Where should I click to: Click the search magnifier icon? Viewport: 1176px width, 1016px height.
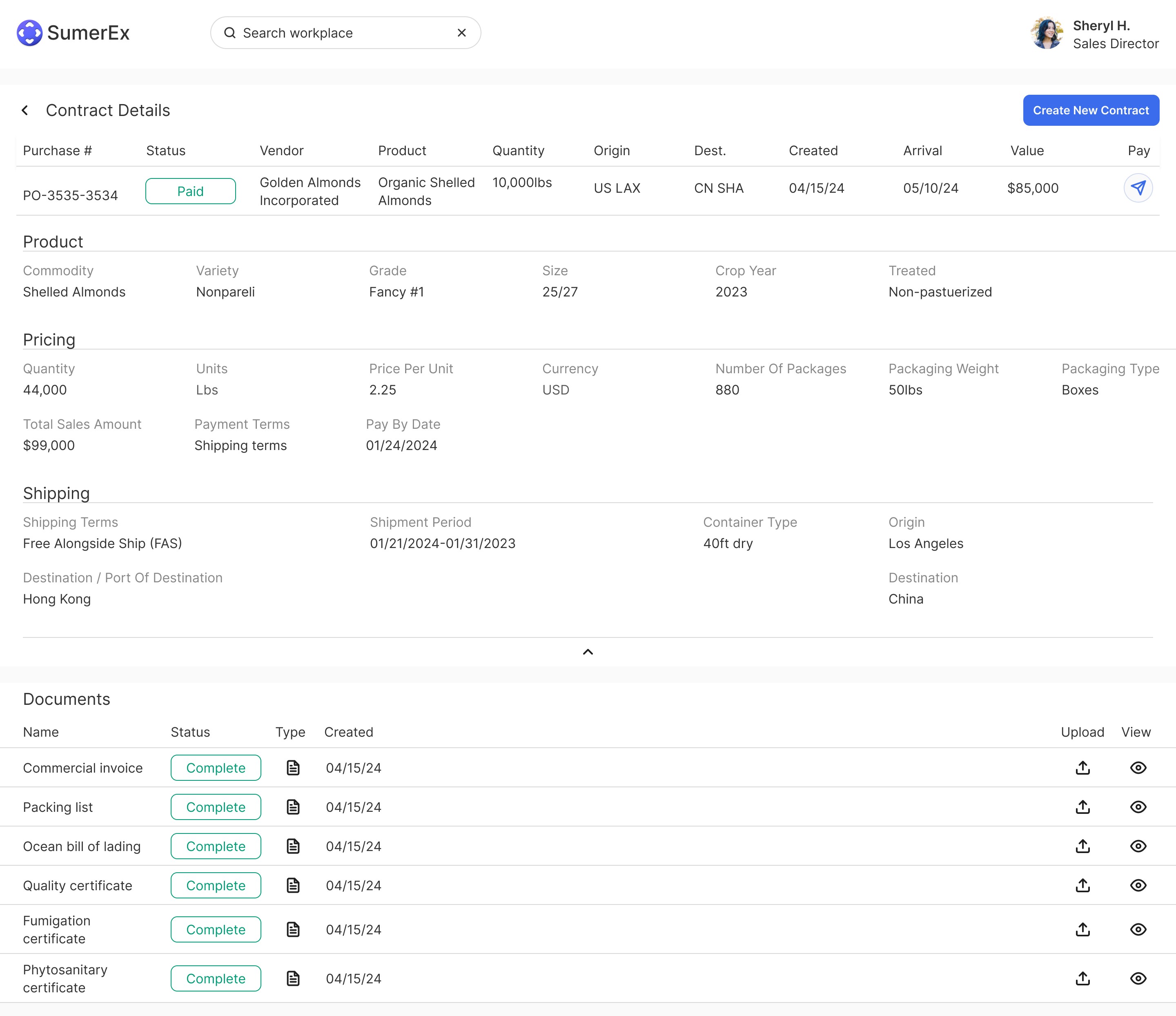(x=230, y=33)
